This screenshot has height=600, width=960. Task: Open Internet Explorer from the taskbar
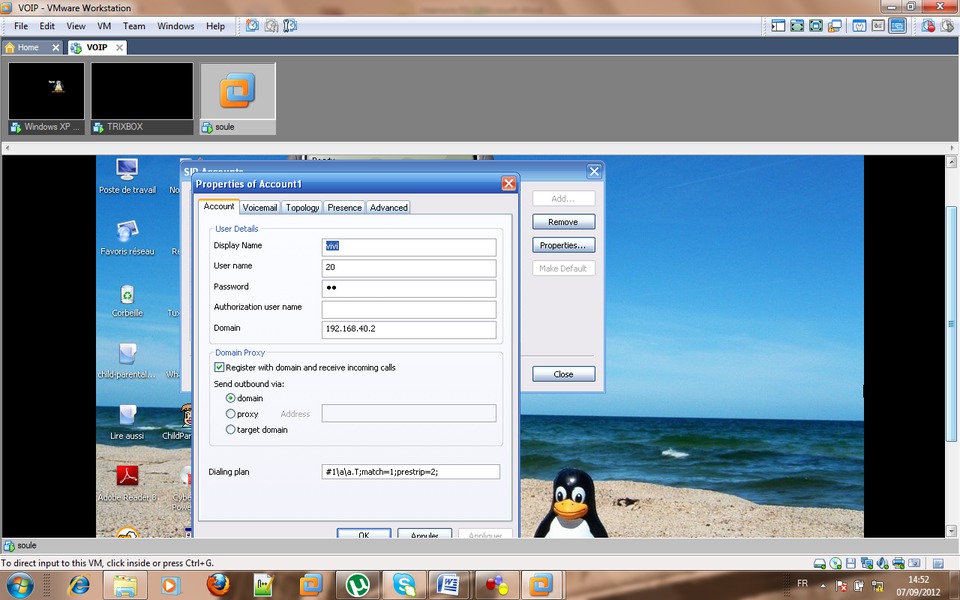pyautogui.click(x=79, y=584)
